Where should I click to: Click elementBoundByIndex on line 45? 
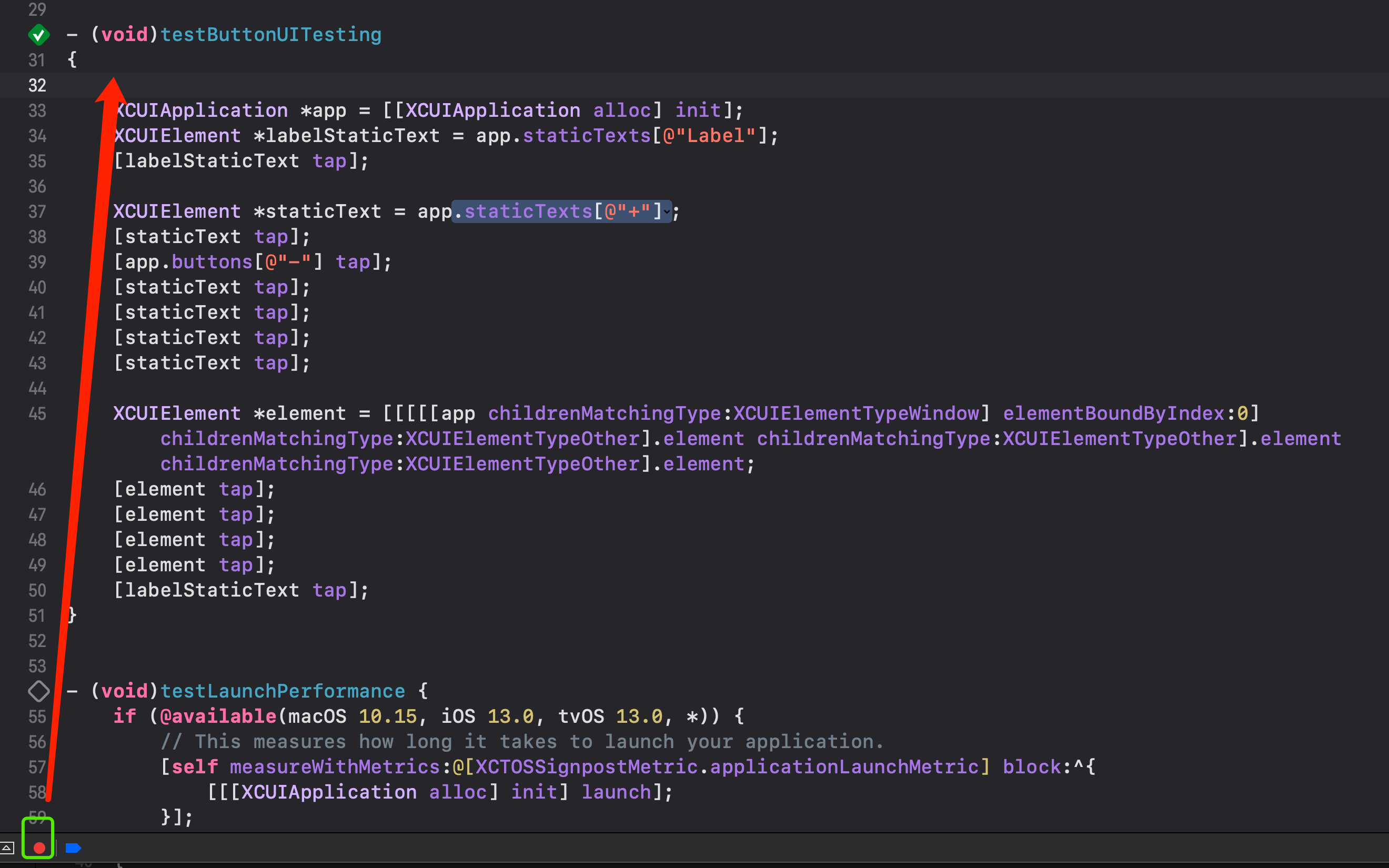(1113, 414)
